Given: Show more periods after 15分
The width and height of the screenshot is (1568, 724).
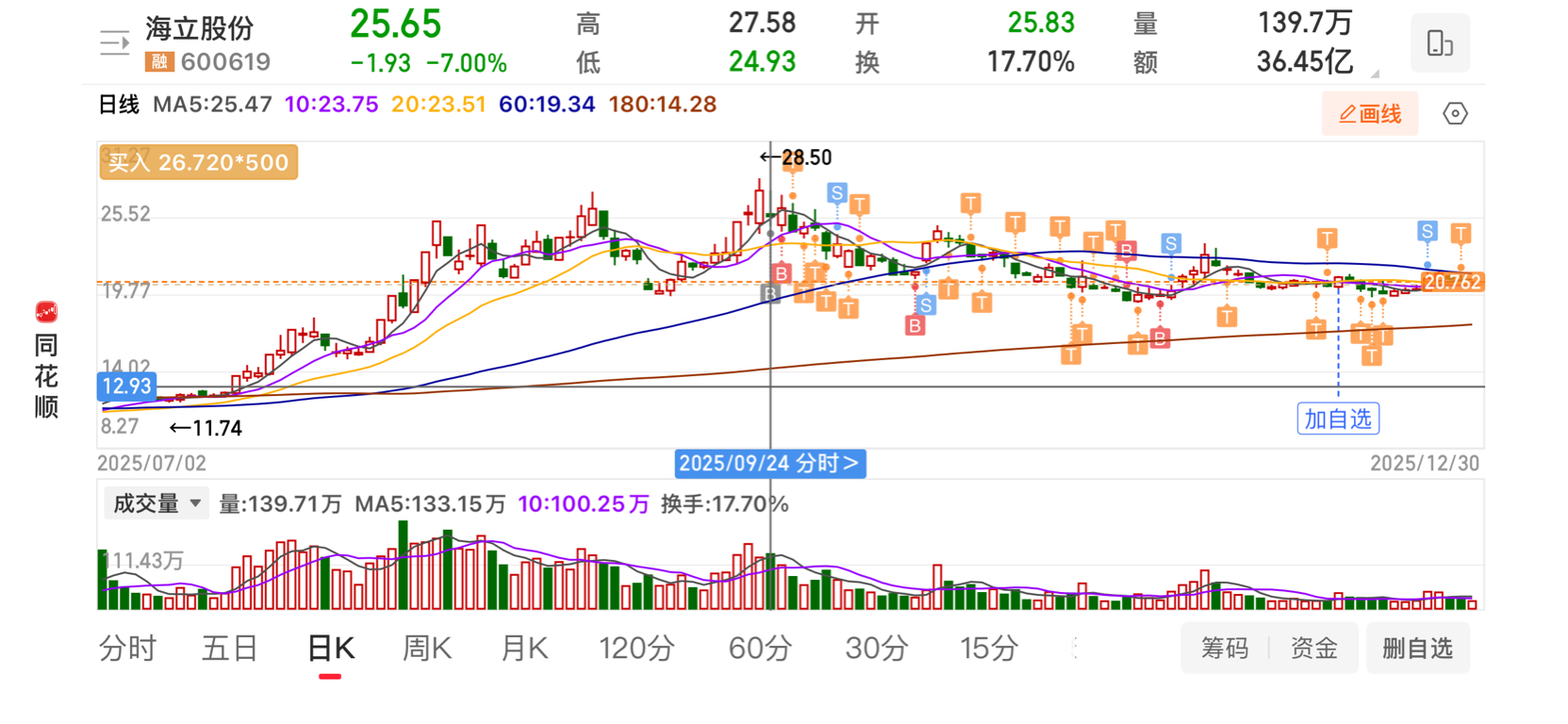Looking at the screenshot, I should point(1075,648).
